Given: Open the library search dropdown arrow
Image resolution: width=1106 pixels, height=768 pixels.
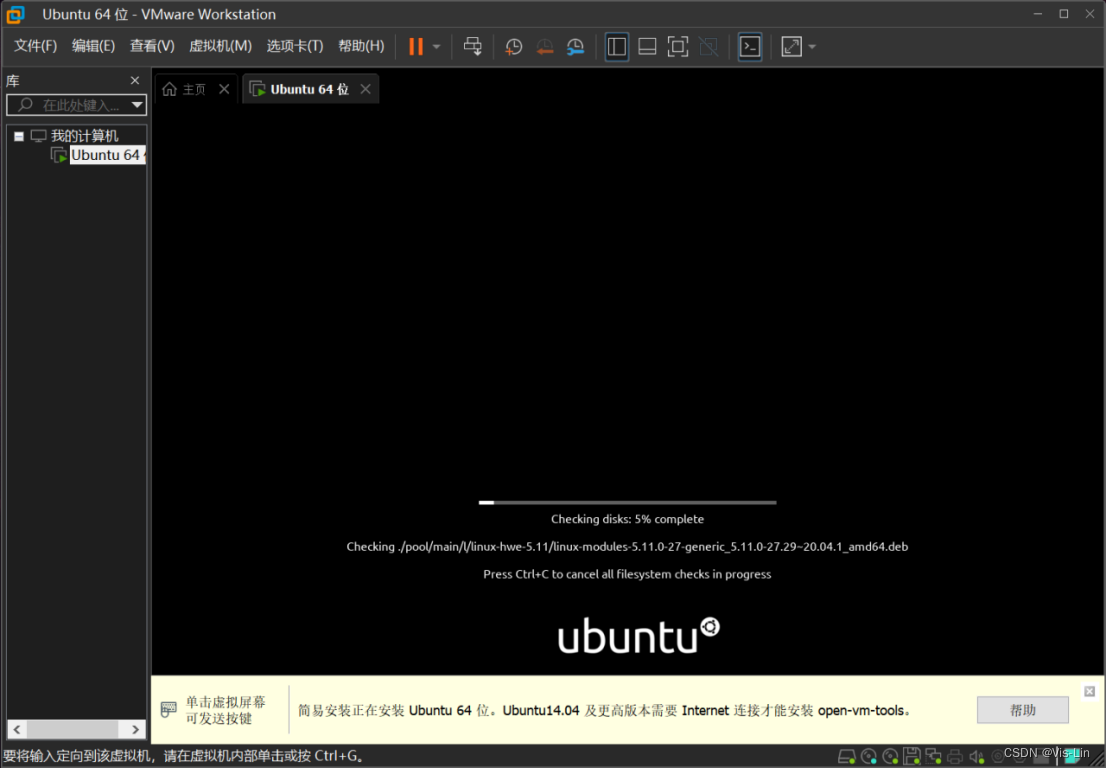Looking at the screenshot, I should coord(138,105).
